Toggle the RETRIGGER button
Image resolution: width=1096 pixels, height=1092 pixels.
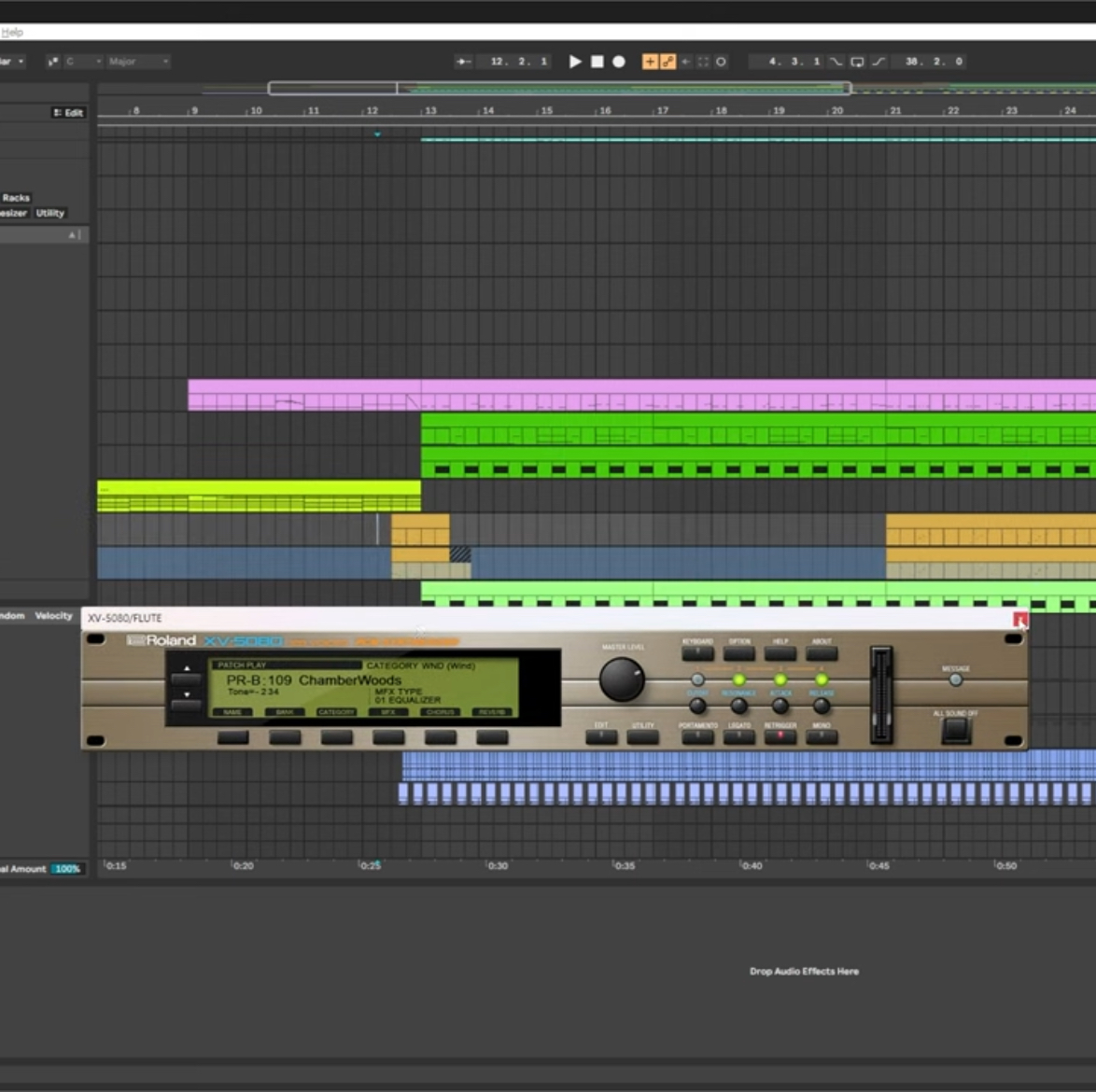point(780,737)
